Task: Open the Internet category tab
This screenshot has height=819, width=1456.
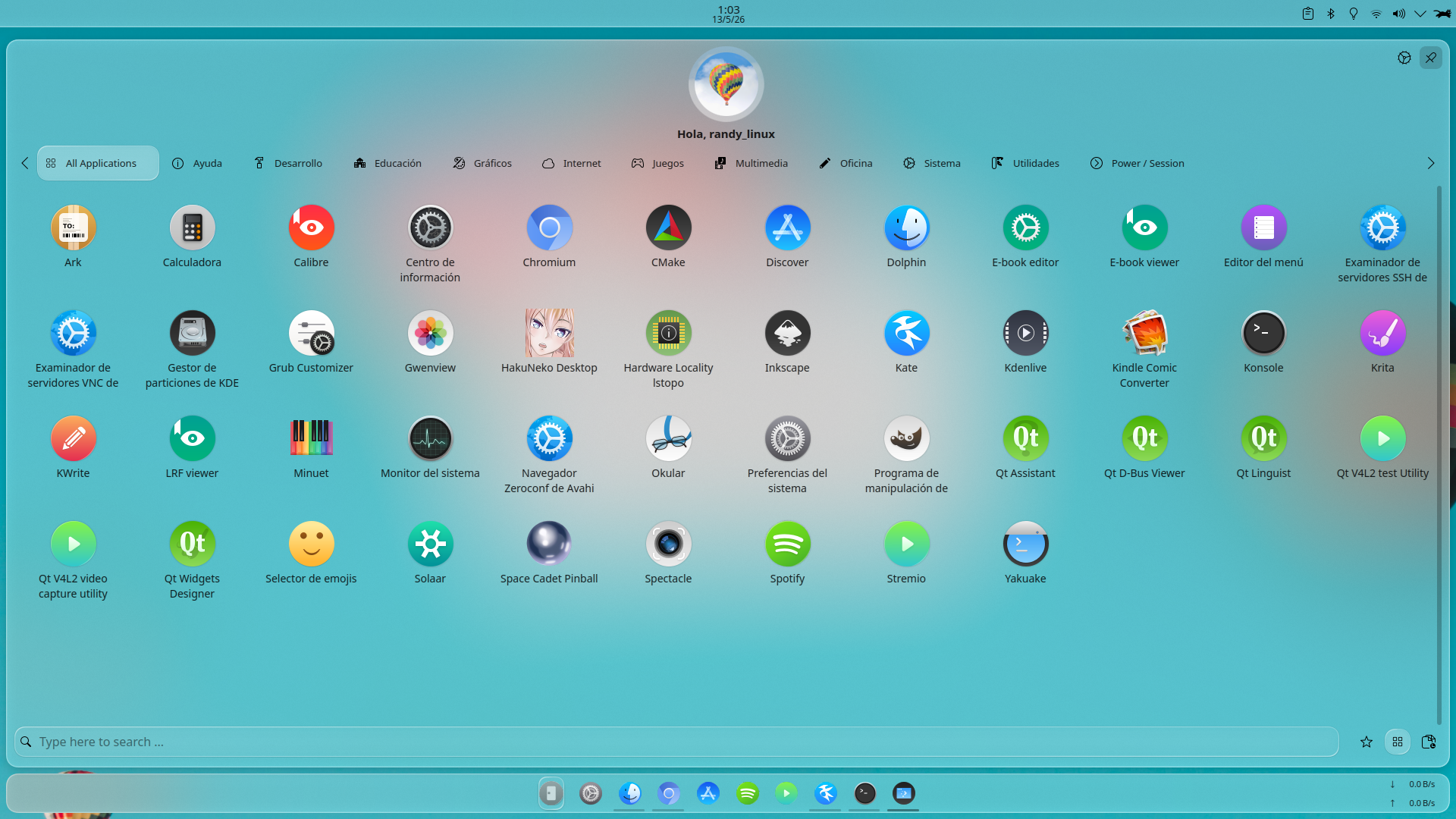Action: 572,163
